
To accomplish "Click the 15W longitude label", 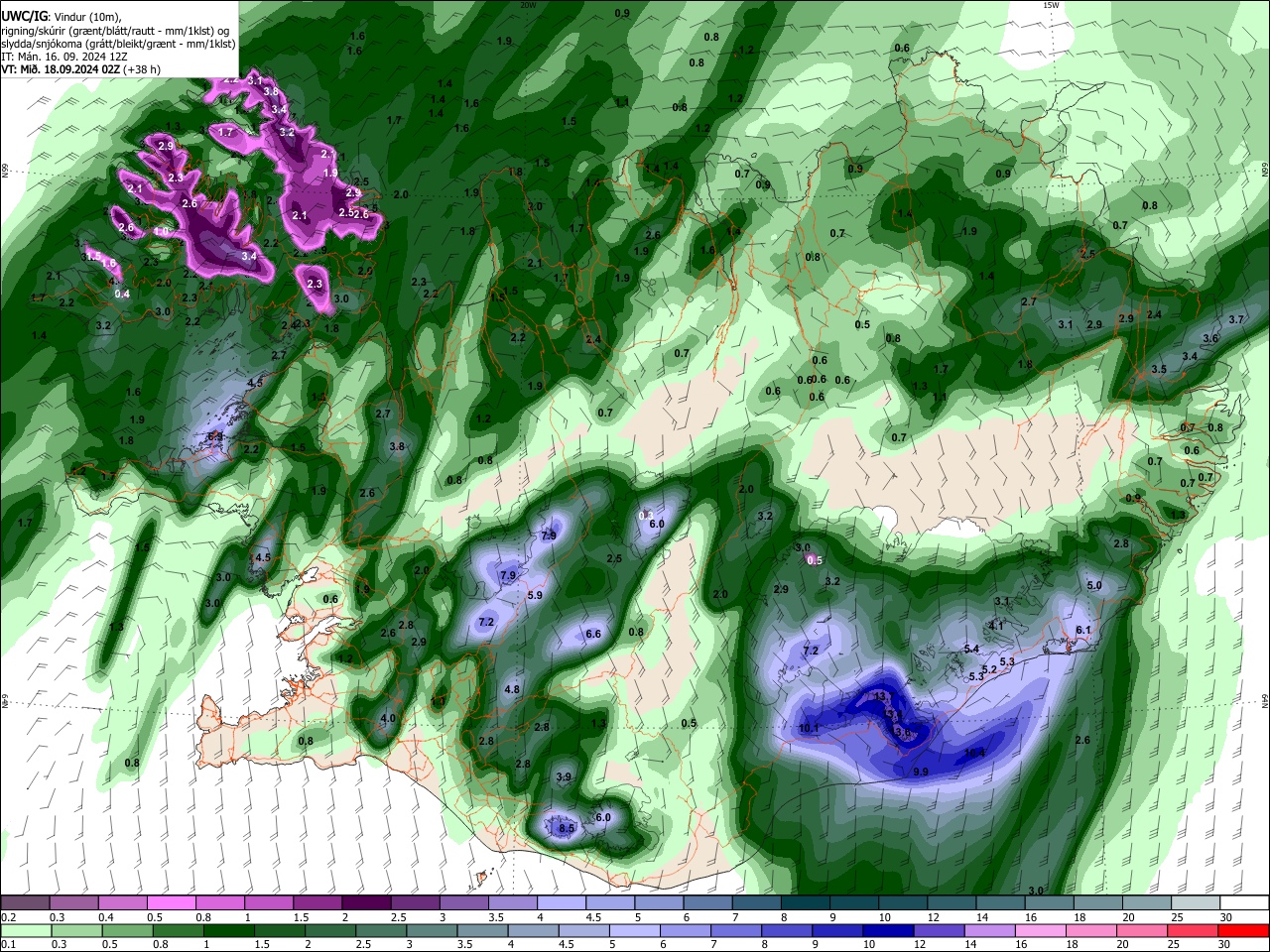I will point(1051,5).
